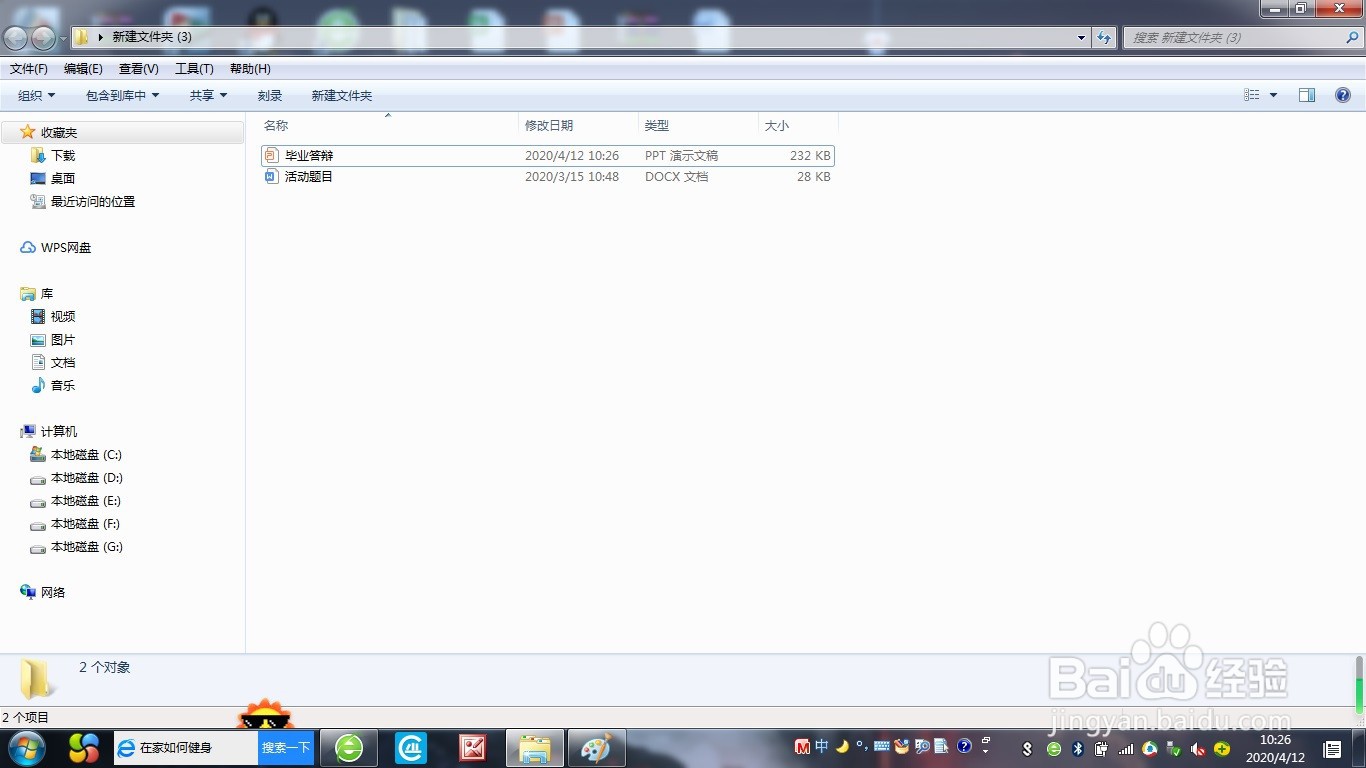Sort files by the 修改日期 column header
The height and width of the screenshot is (768, 1366).
click(578, 126)
